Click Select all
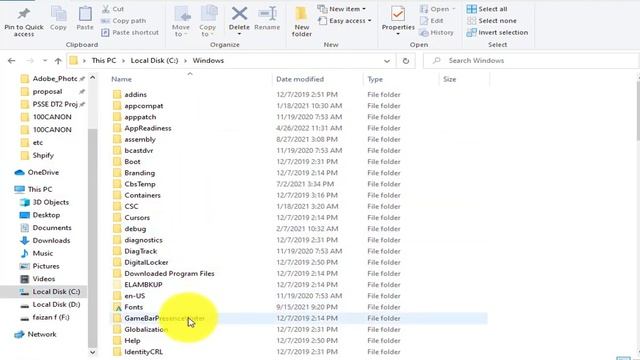 [487, 9]
